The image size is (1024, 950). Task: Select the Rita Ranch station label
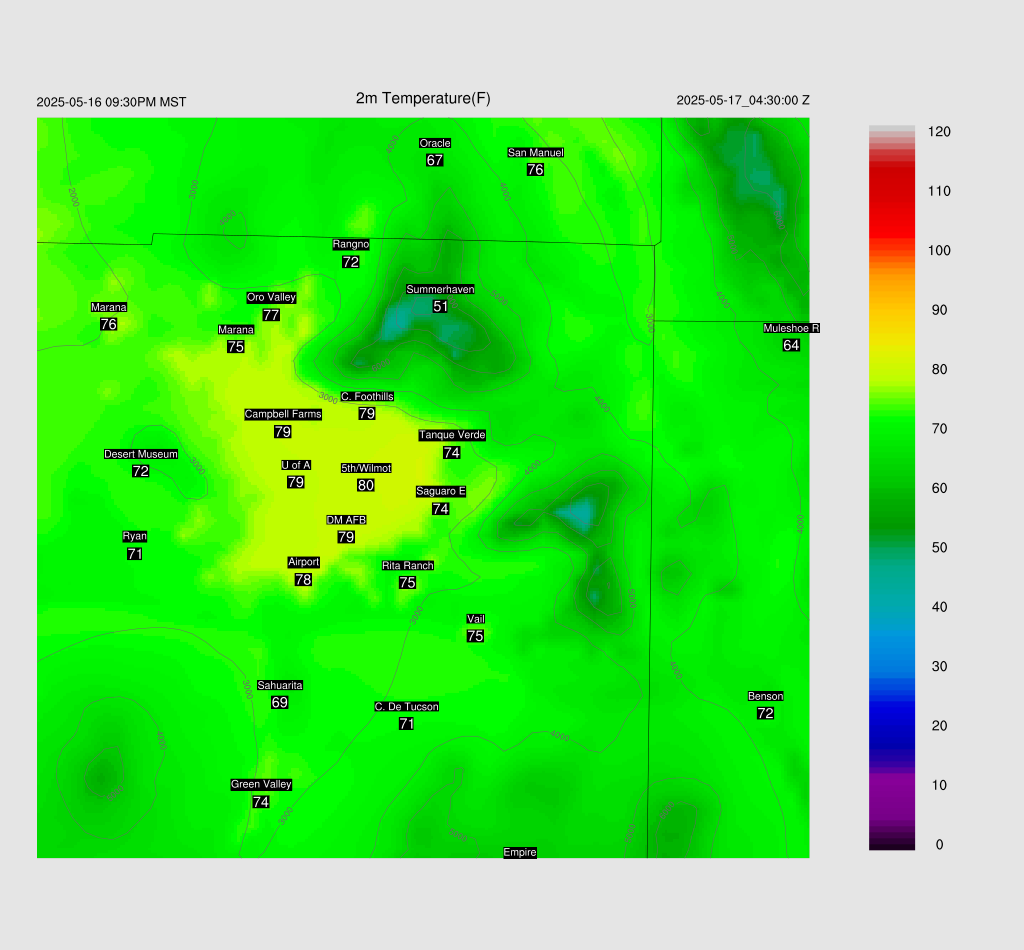click(x=408, y=565)
